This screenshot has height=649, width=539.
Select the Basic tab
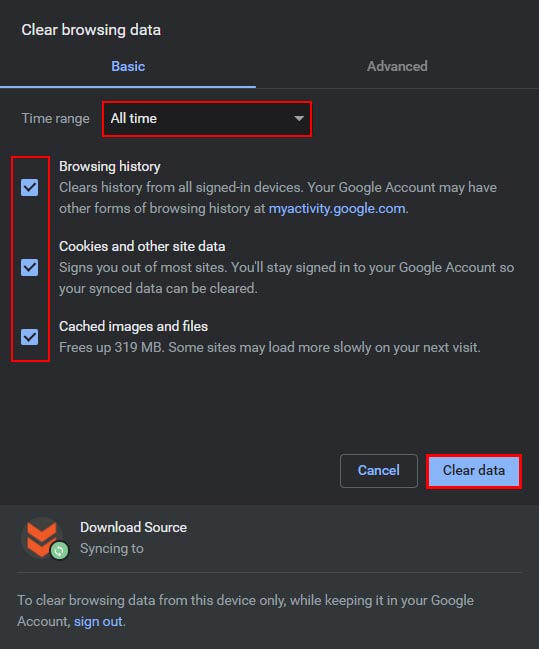[x=128, y=66]
